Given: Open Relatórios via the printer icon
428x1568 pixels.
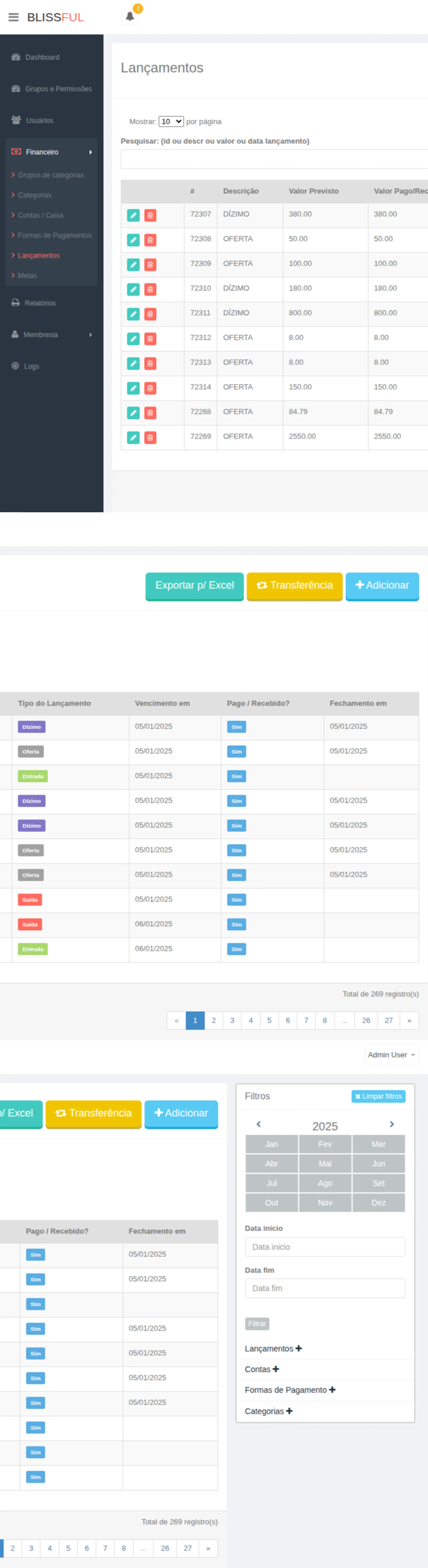Looking at the screenshot, I should coord(16,302).
